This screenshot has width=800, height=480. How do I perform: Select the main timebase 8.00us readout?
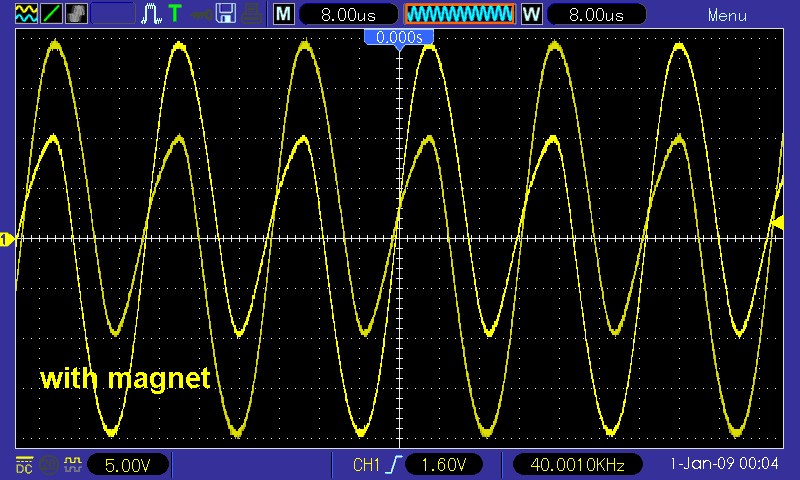(348, 14)
